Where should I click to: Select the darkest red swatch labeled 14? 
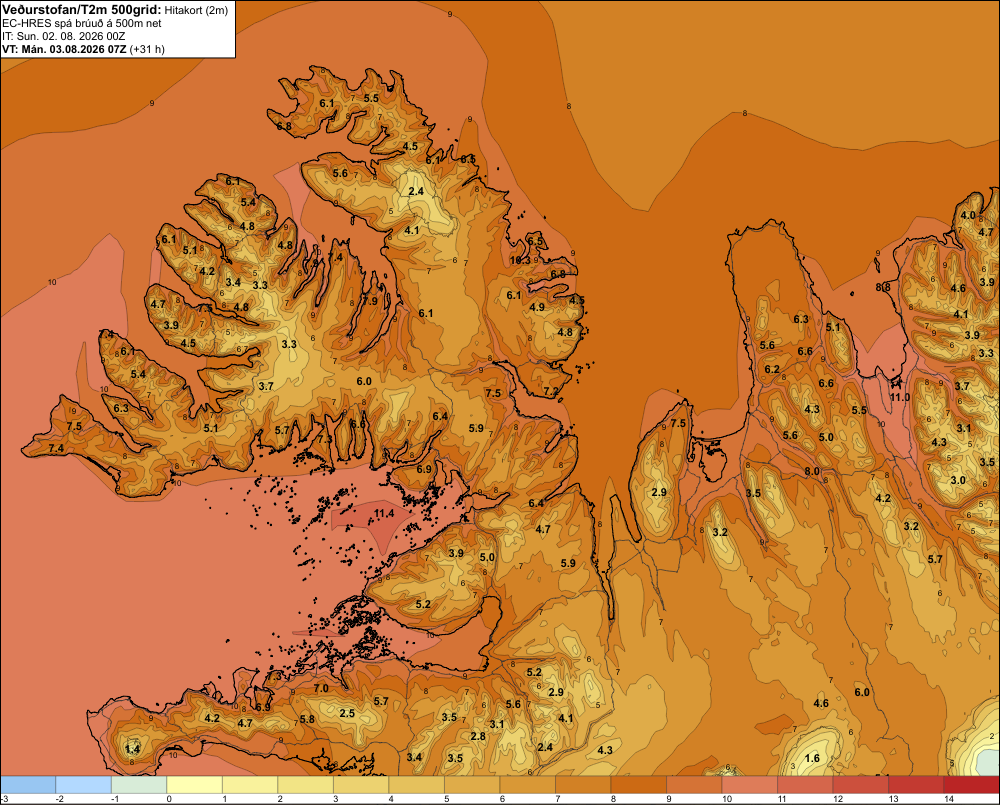(971, 784)
